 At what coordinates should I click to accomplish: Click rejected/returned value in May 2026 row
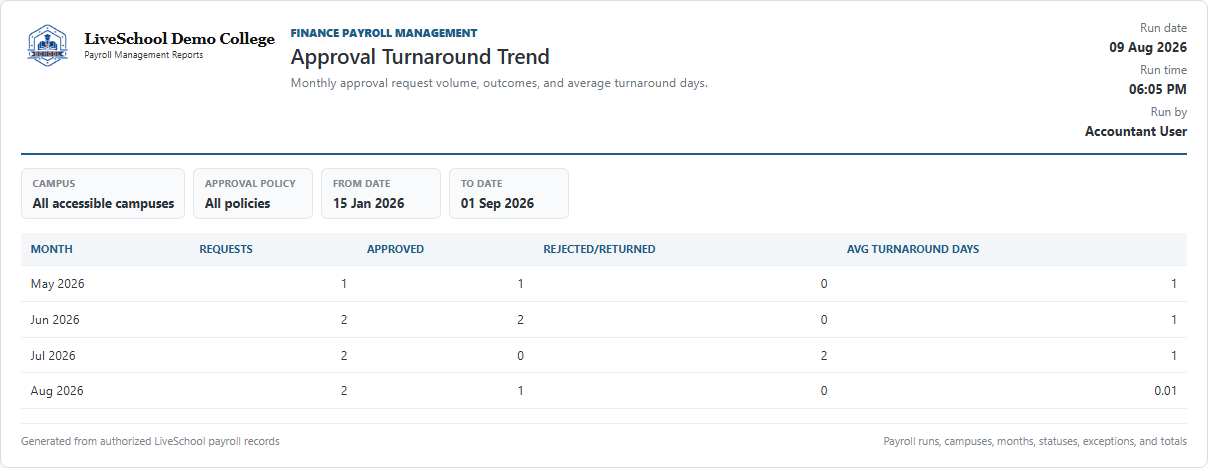824,284
